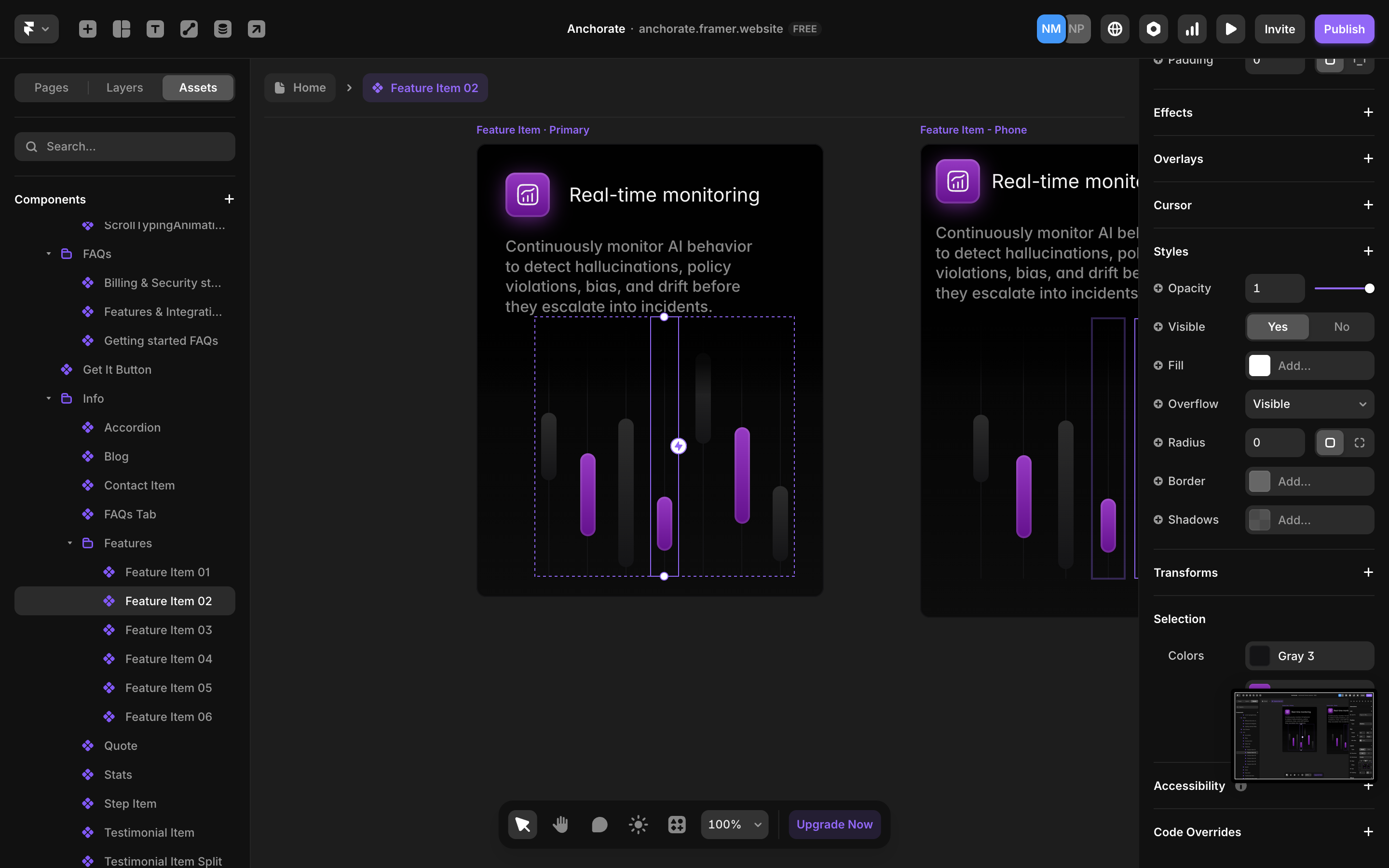Click the white Fill color swatch
The image size is (1389, 868).
click(1259, 366)
